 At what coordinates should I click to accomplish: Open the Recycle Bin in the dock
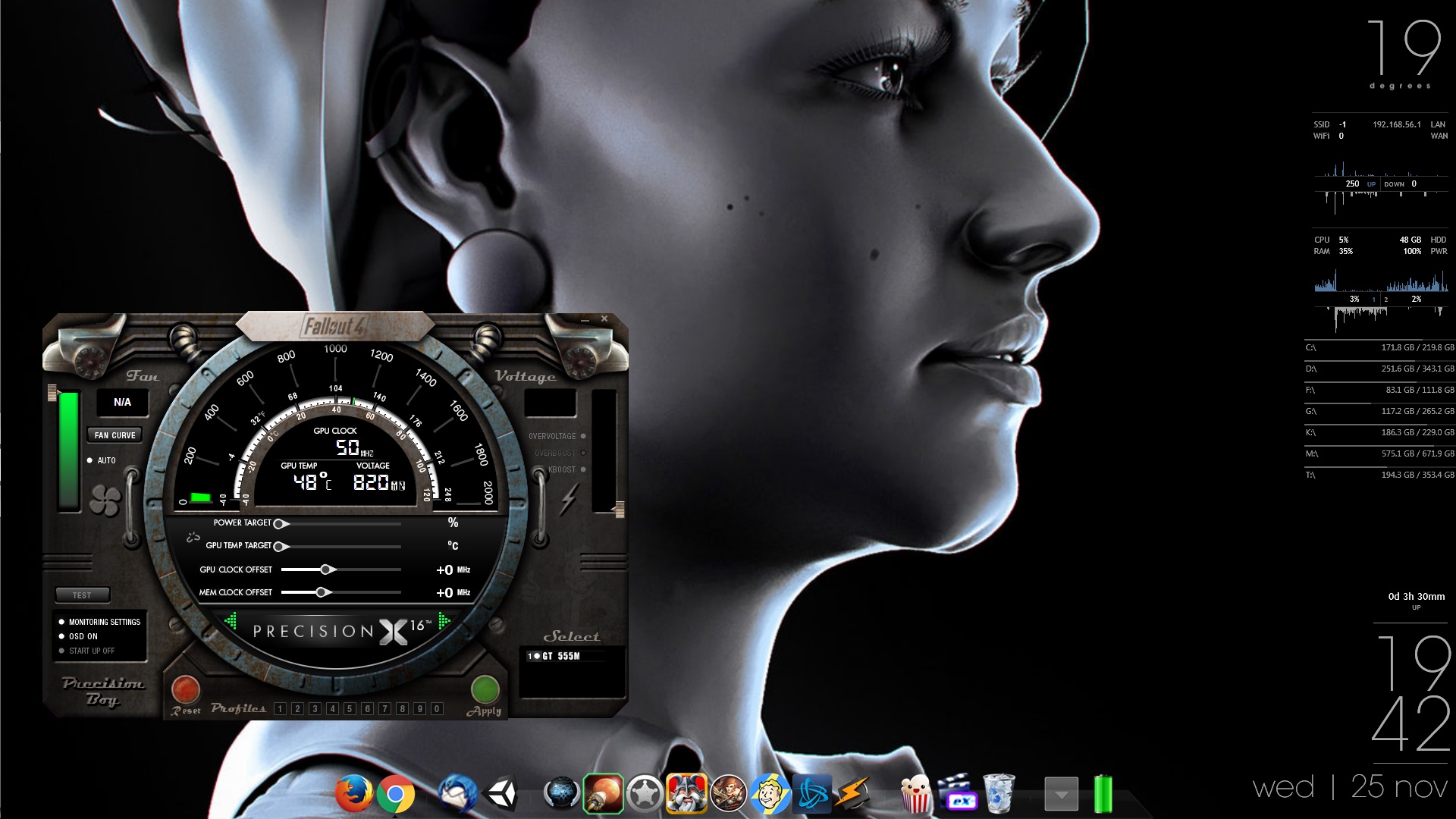[x=999, y=793]
